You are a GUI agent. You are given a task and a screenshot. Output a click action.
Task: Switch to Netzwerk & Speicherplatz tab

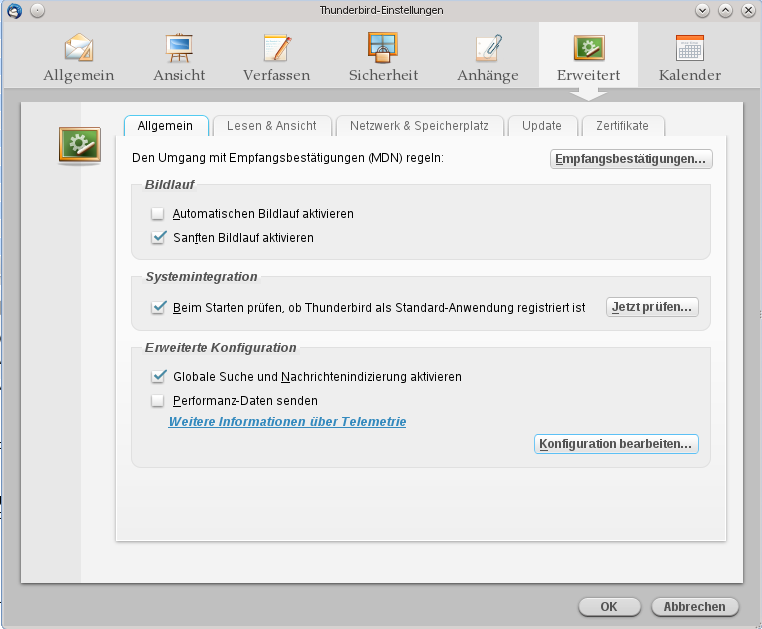tap(419, 126)
